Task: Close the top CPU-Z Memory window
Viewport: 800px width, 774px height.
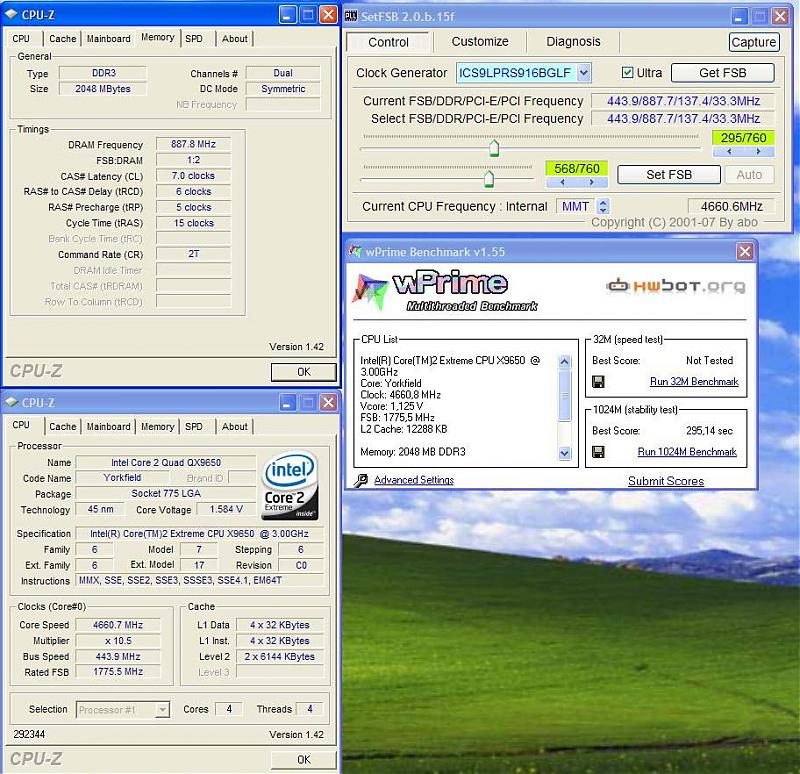Action: [329, 15]
